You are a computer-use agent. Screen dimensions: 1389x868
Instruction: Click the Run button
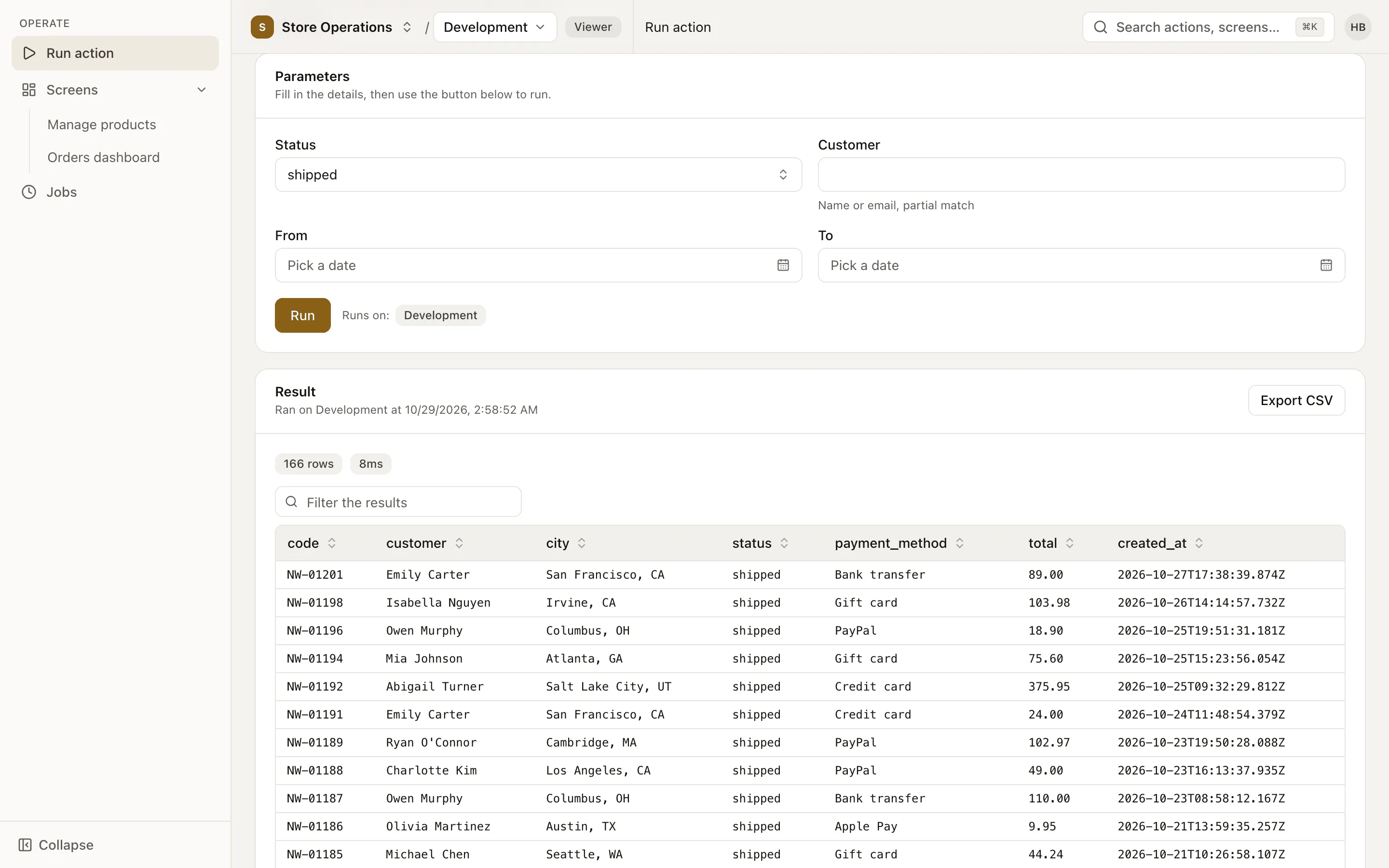coord(302,315)
